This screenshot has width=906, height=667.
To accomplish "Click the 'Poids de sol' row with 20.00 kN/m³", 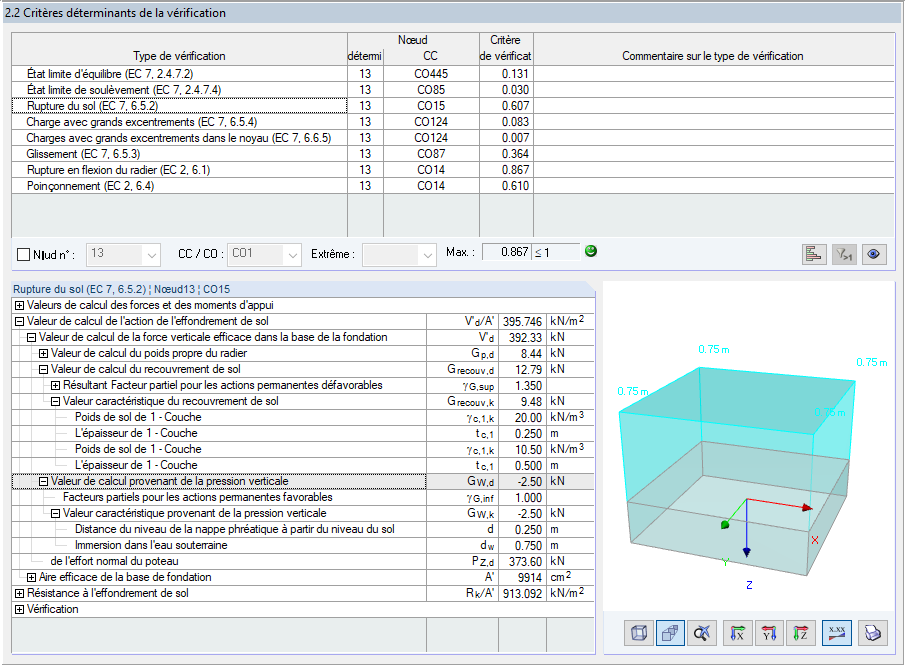I will (x=303, y=417).
